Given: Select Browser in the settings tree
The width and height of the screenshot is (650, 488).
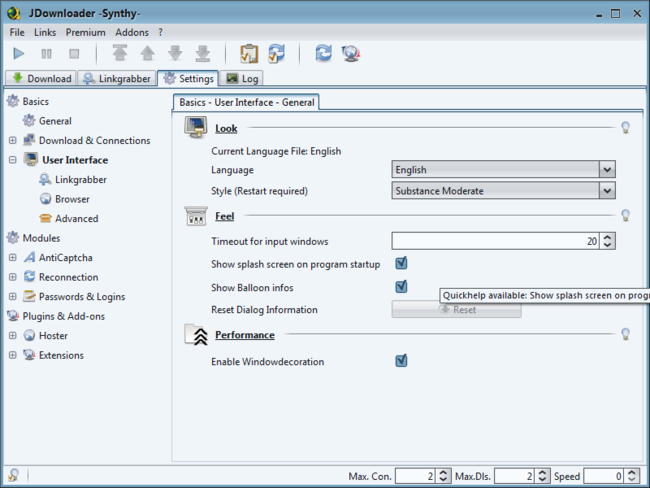Looking at the screenshot, I should (x=64, y=199).
